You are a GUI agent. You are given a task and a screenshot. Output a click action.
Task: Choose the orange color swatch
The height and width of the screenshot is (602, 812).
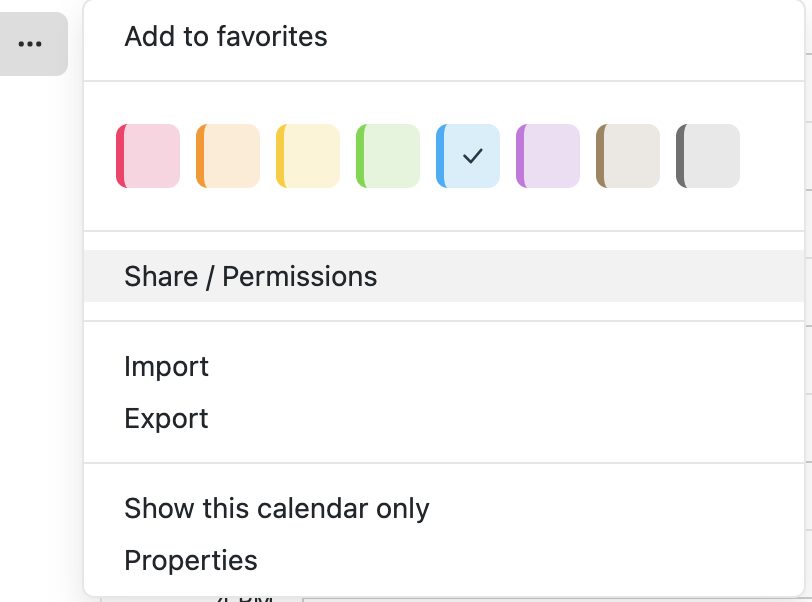click(x=229, y=156)
